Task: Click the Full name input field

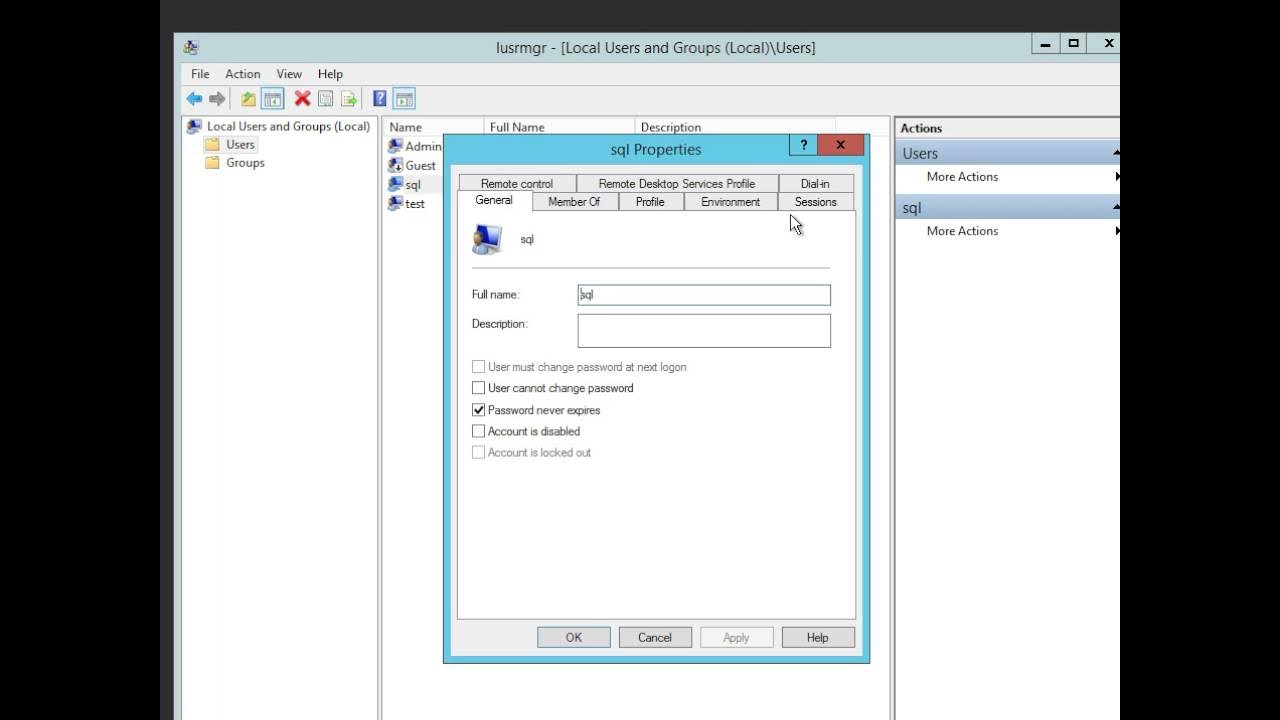Action: [x=704, y=295]
